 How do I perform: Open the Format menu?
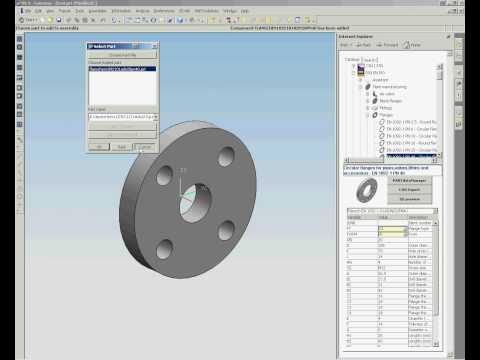click(64, 11)
